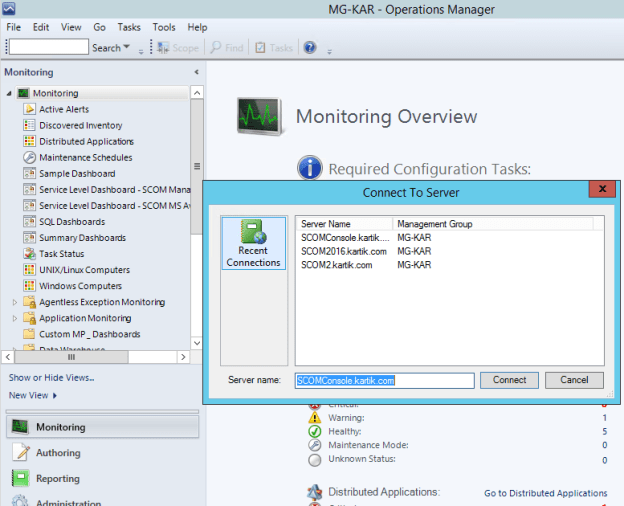Open the View menu
The image size is (624, 506).
[71, 27]
